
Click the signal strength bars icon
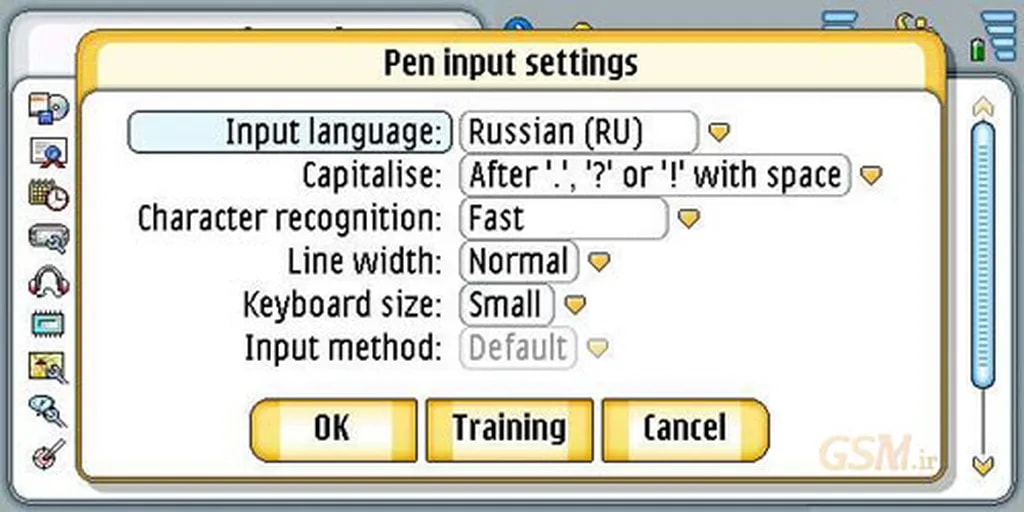[x=998, y=36]
